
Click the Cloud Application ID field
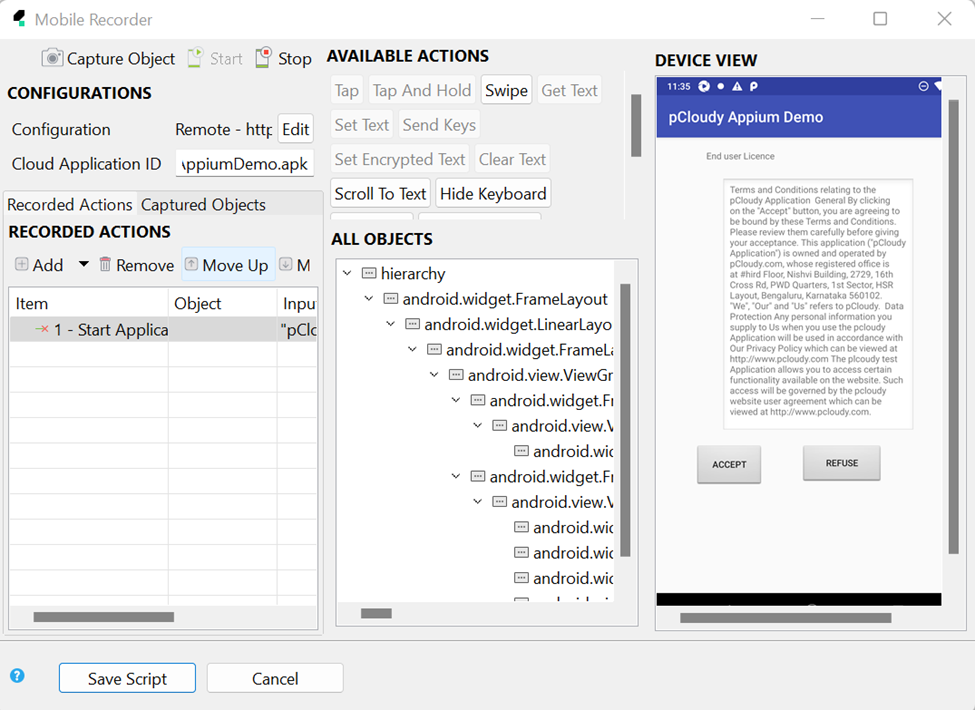coord(244,164)
